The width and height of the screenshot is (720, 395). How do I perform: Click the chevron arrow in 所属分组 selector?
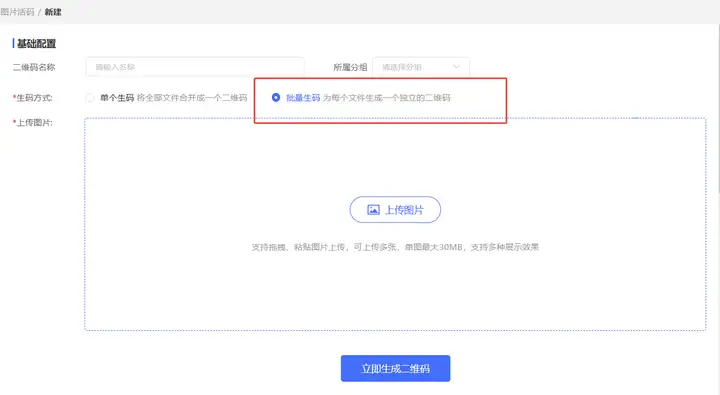456,67
